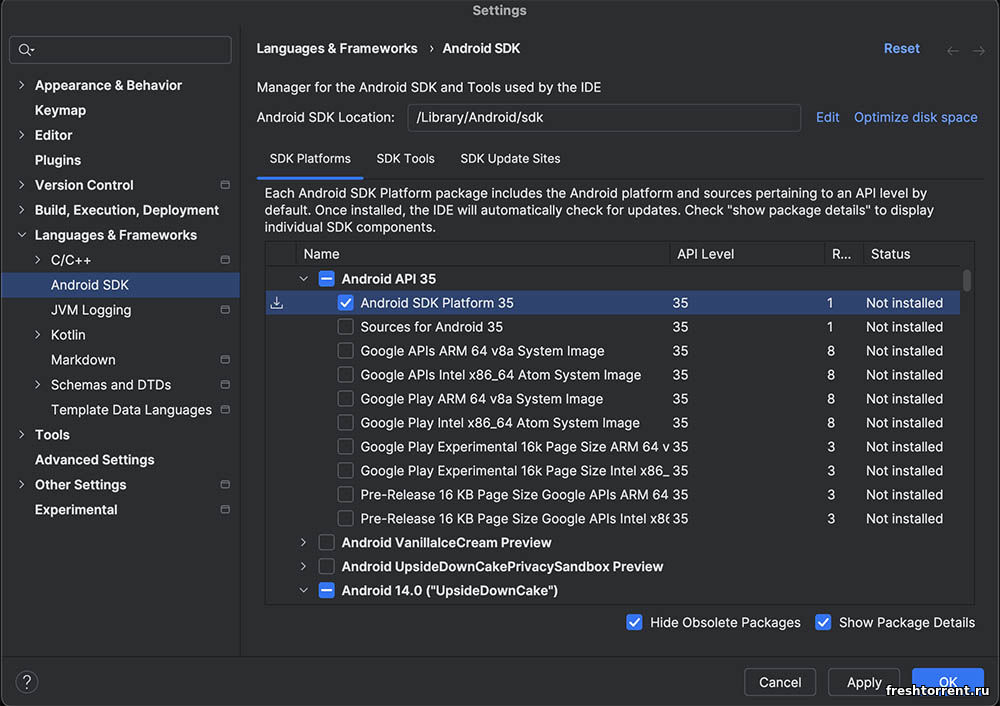The width and height of the screenshot is (1000, 706).
Task: Click project-level icon next to Experimental
Action: coord(225,510)
